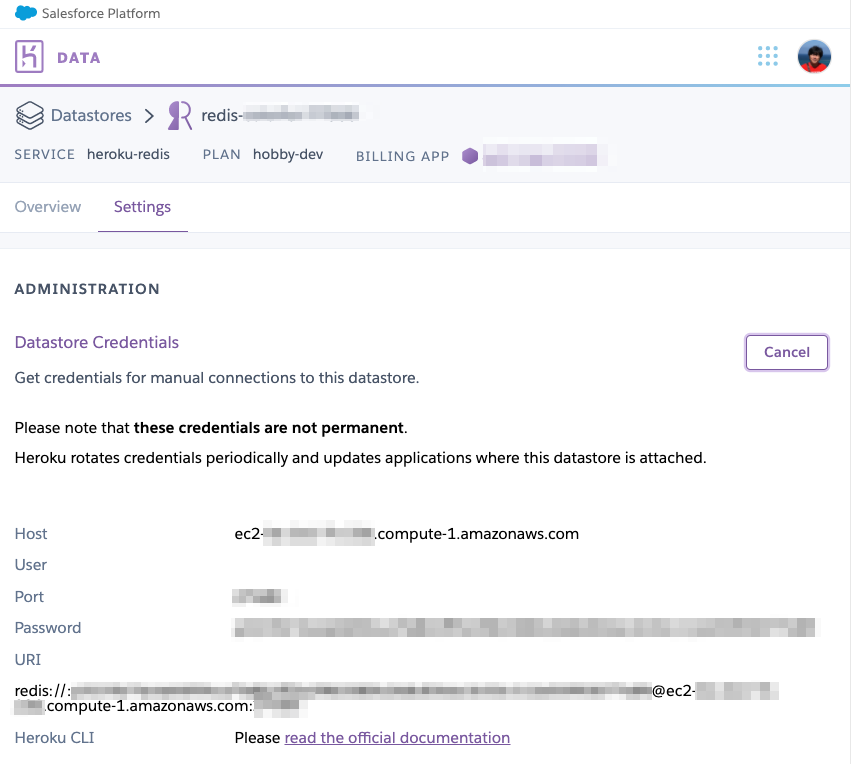Click the URI field label
Screen dimensions: 851x764
point(28,660)
